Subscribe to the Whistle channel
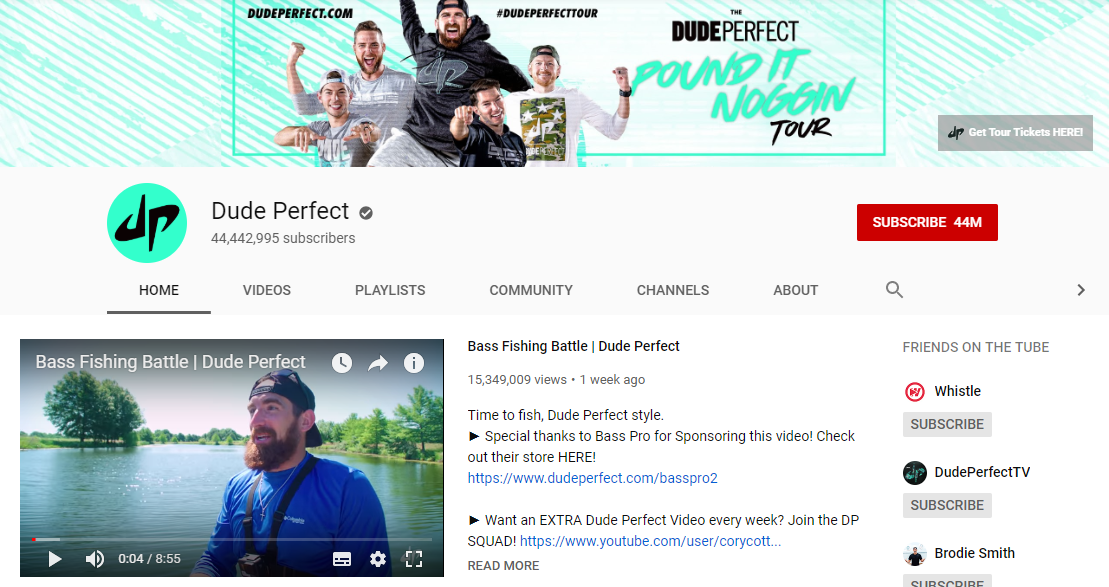This screenshot has height=587, width=1109. pos(947,424)
